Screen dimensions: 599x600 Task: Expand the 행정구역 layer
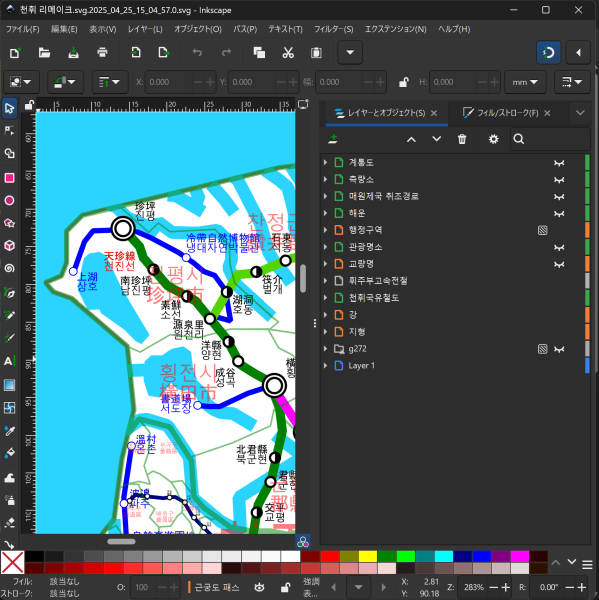[x=325, y=230]
